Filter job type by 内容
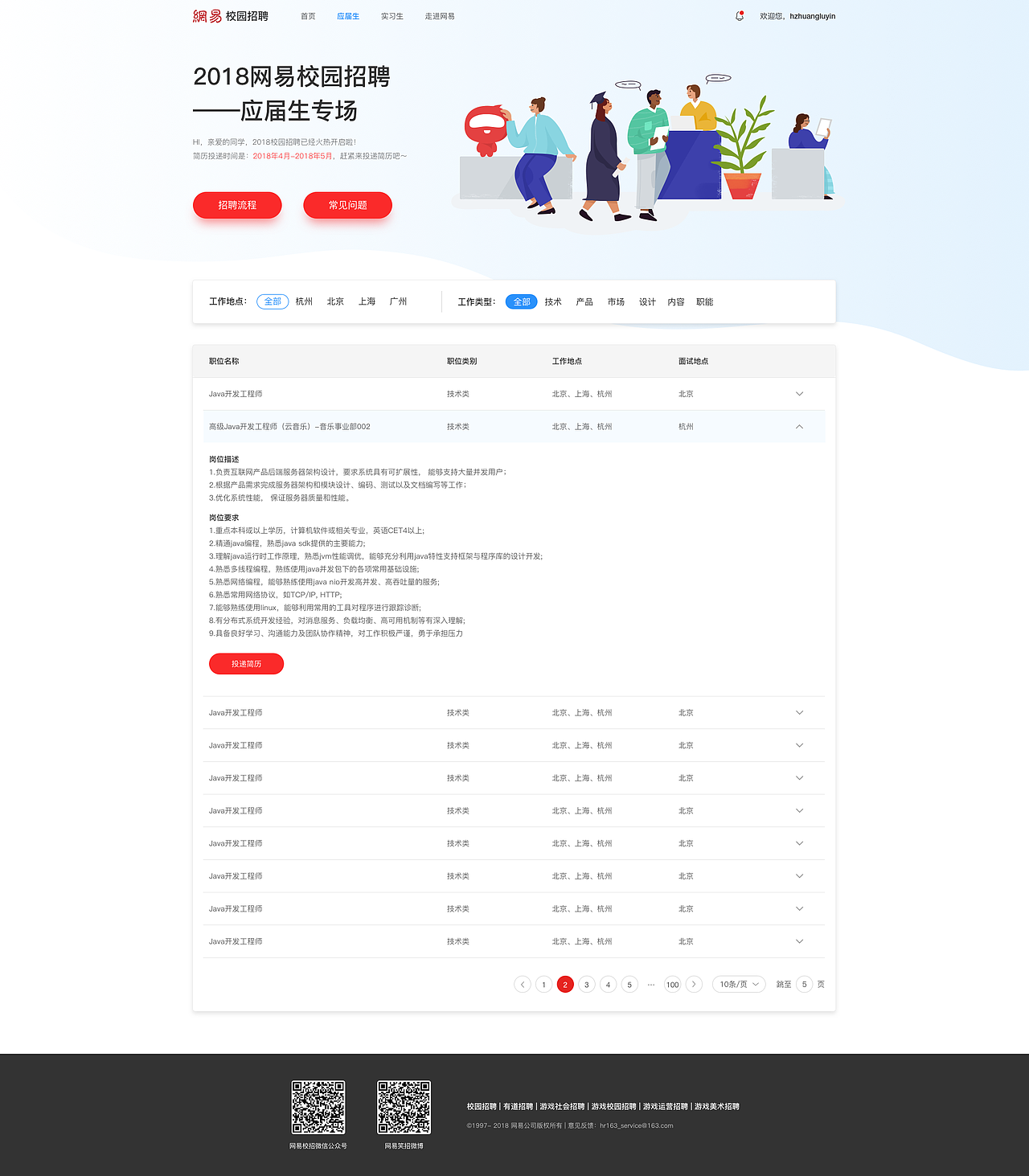The height and width of the screenshot is (1176, 1029). pos(676,302)
